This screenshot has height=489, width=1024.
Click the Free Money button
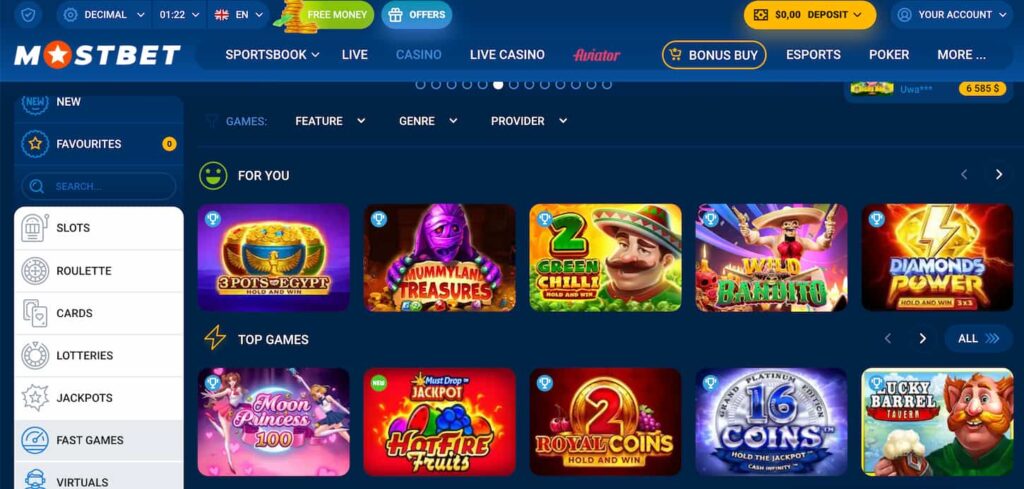(x=330, y=14)
